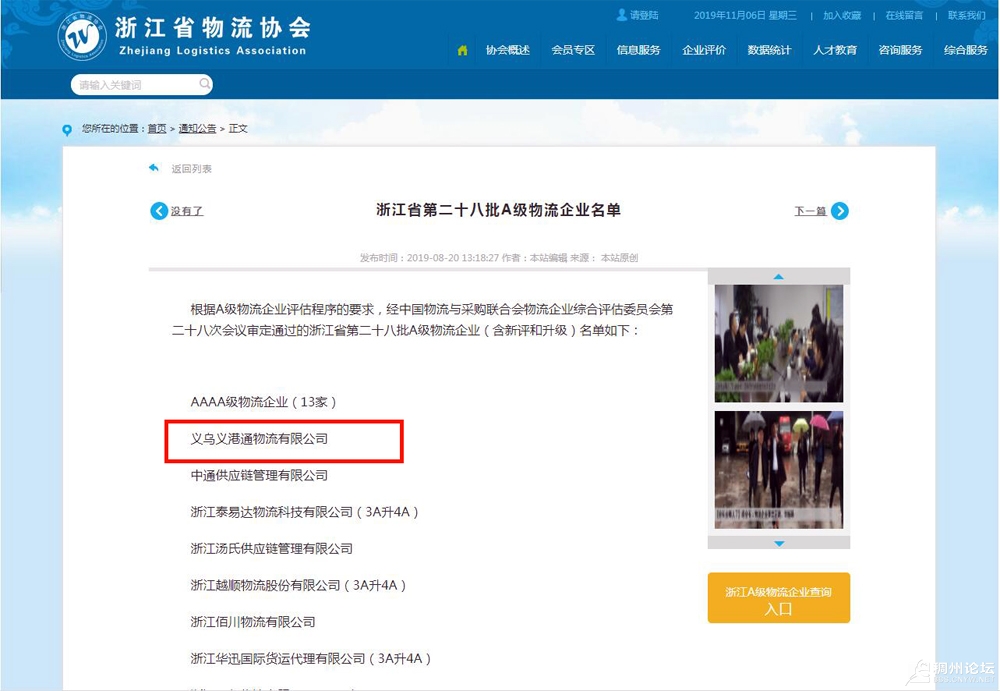1000x691 pixels.
Task: Open the 企业评价 menu
Action: pyautogui.click(x=704, y=50)
